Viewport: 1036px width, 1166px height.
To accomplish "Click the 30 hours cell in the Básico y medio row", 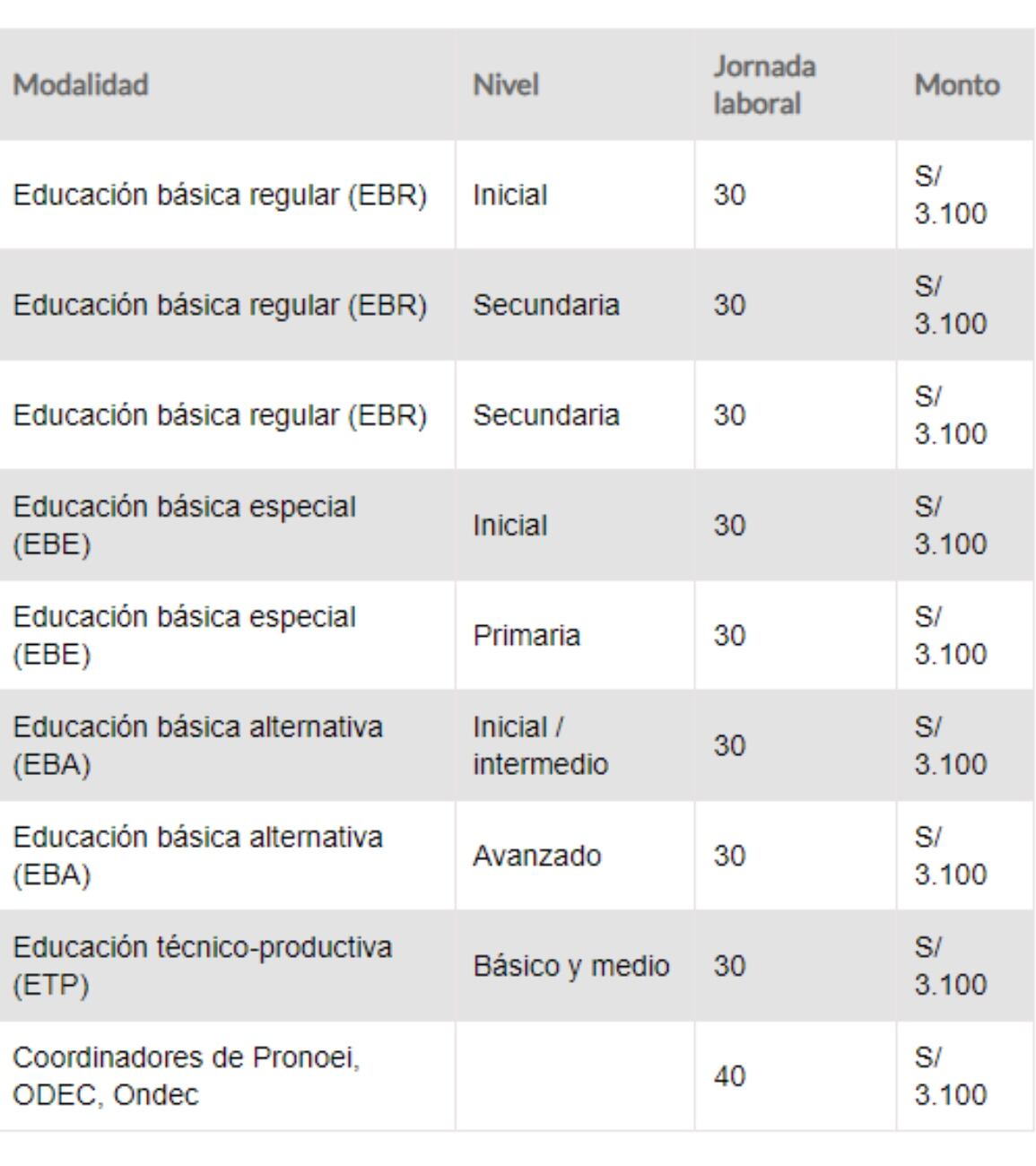I will click(x=730, y=966).
